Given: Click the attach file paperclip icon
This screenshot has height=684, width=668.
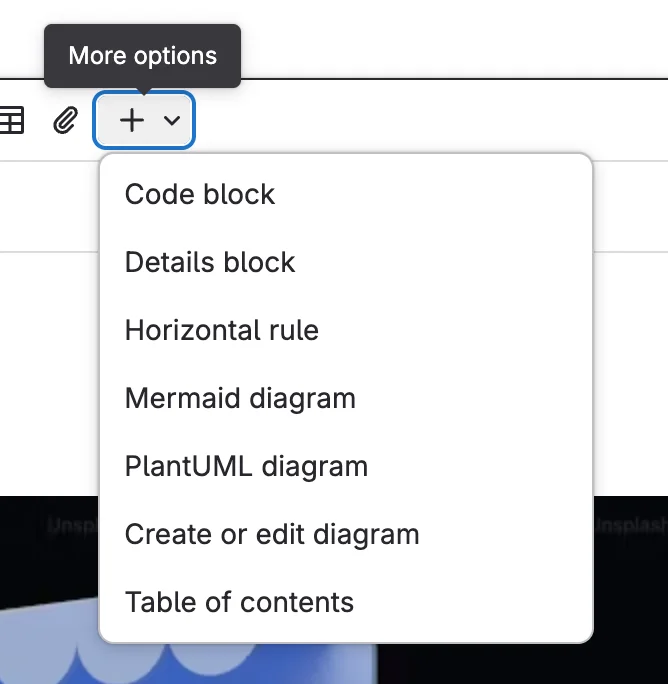Looking at the screenshot, I should (65, 121).
